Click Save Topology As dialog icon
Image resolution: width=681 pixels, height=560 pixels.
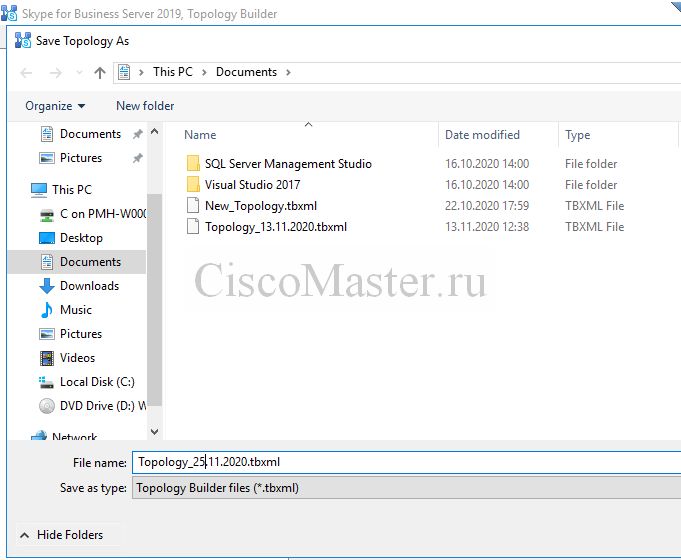[23, 40]
